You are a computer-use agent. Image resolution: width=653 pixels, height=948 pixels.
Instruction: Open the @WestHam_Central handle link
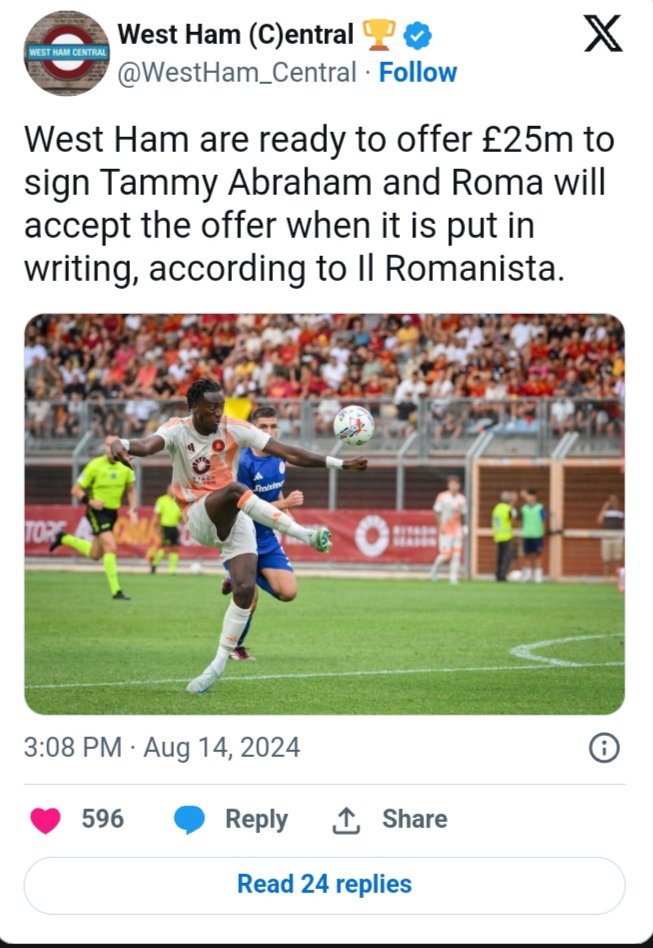click(237, 73)
